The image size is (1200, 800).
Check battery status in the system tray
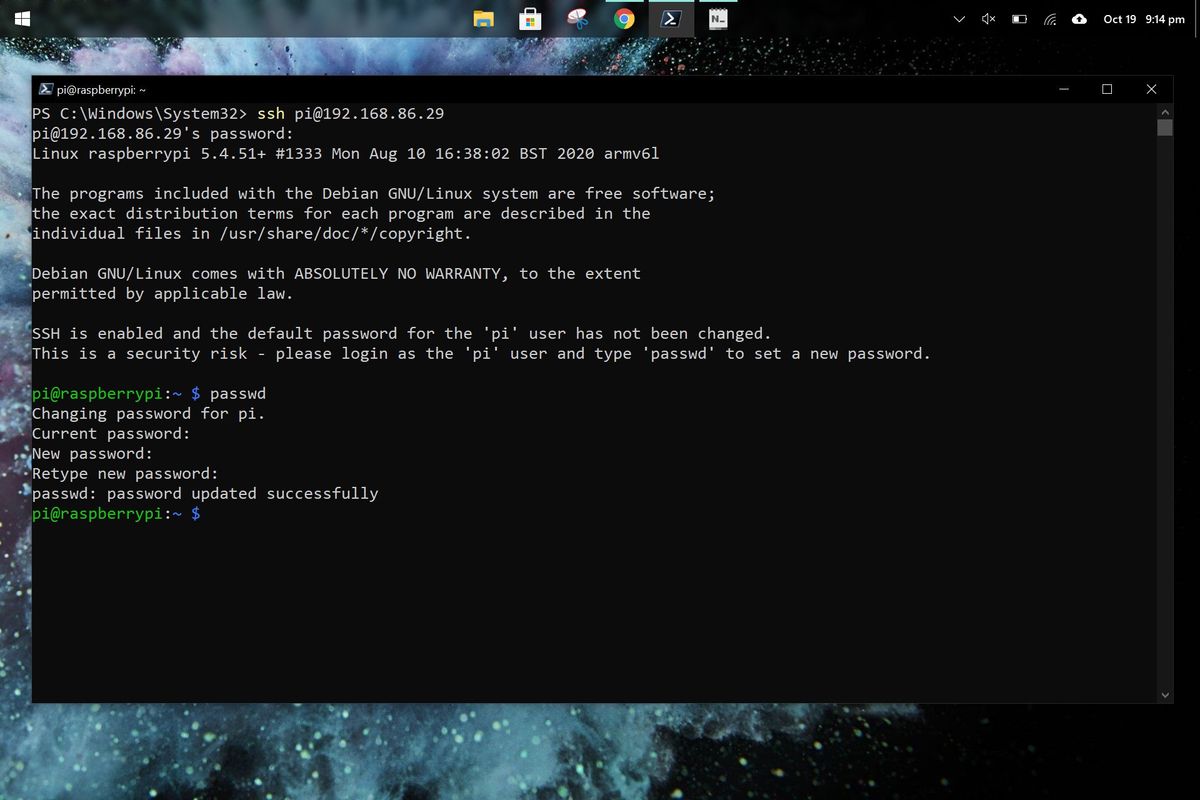tap(1021, 18)
